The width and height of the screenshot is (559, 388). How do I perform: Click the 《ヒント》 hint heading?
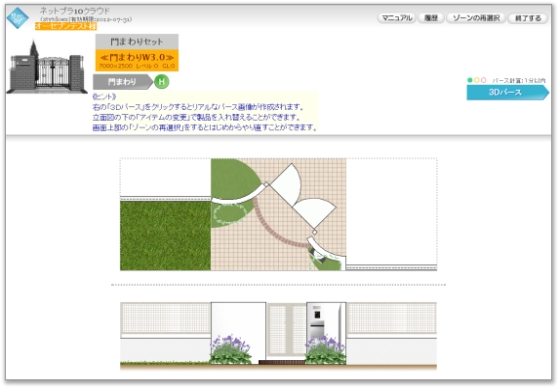click(x=104, y=97)
